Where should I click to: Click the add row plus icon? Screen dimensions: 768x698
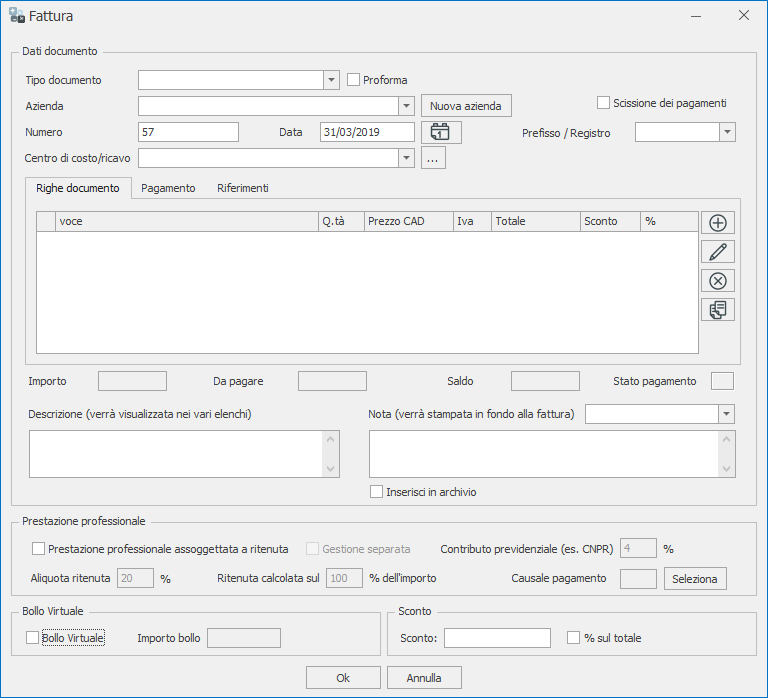pyautogui.click(x=717, y=223)
